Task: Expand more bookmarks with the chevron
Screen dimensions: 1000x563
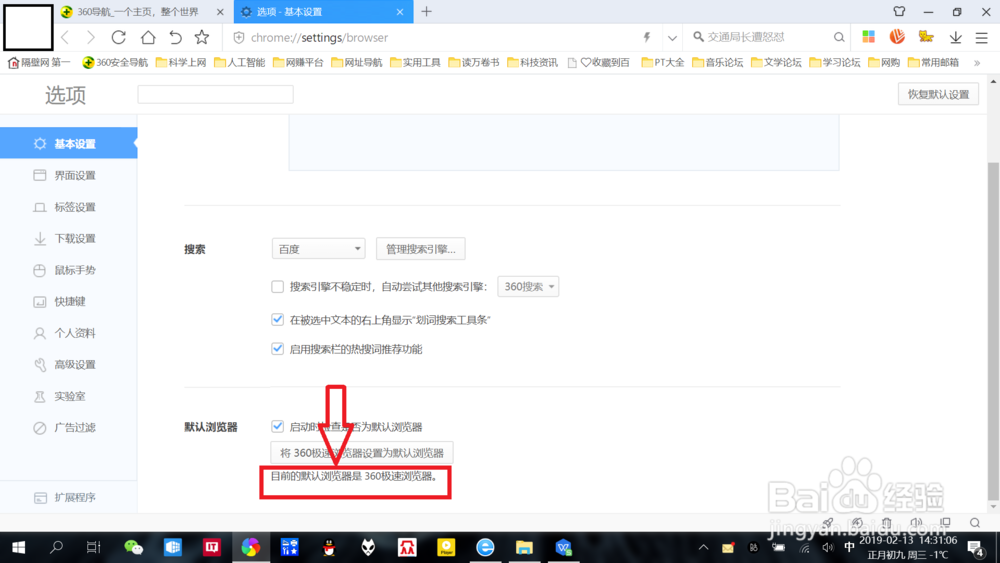Action: coord(976,62)
